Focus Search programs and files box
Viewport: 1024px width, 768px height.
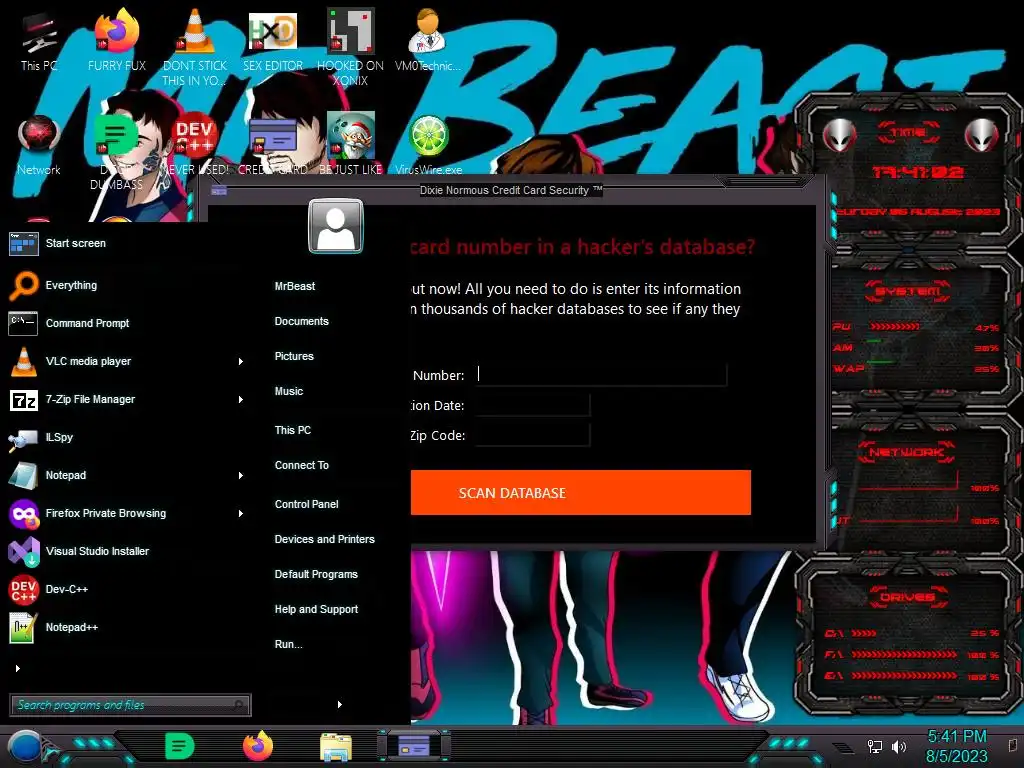coord(130,705)
